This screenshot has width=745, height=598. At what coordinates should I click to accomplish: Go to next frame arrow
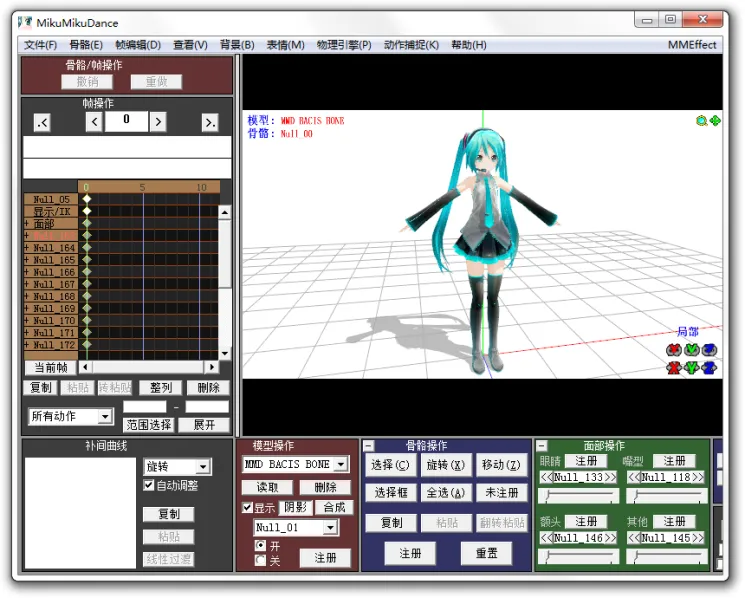[x=158, y=122]
